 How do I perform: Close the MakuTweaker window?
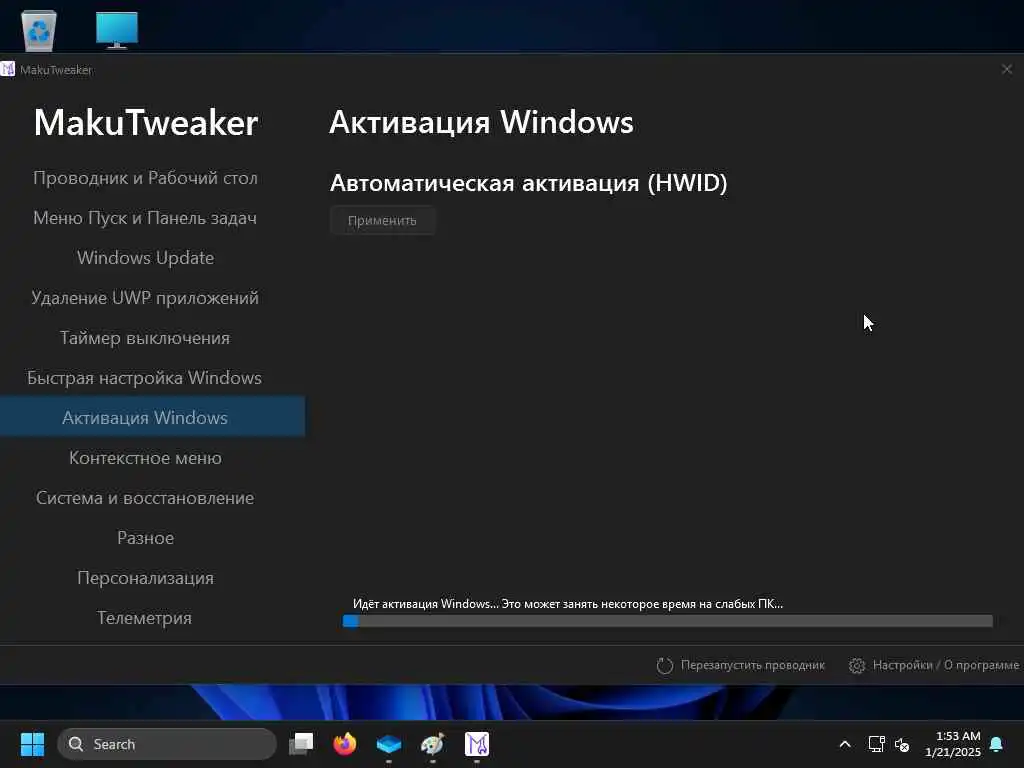click(1006, 69)
